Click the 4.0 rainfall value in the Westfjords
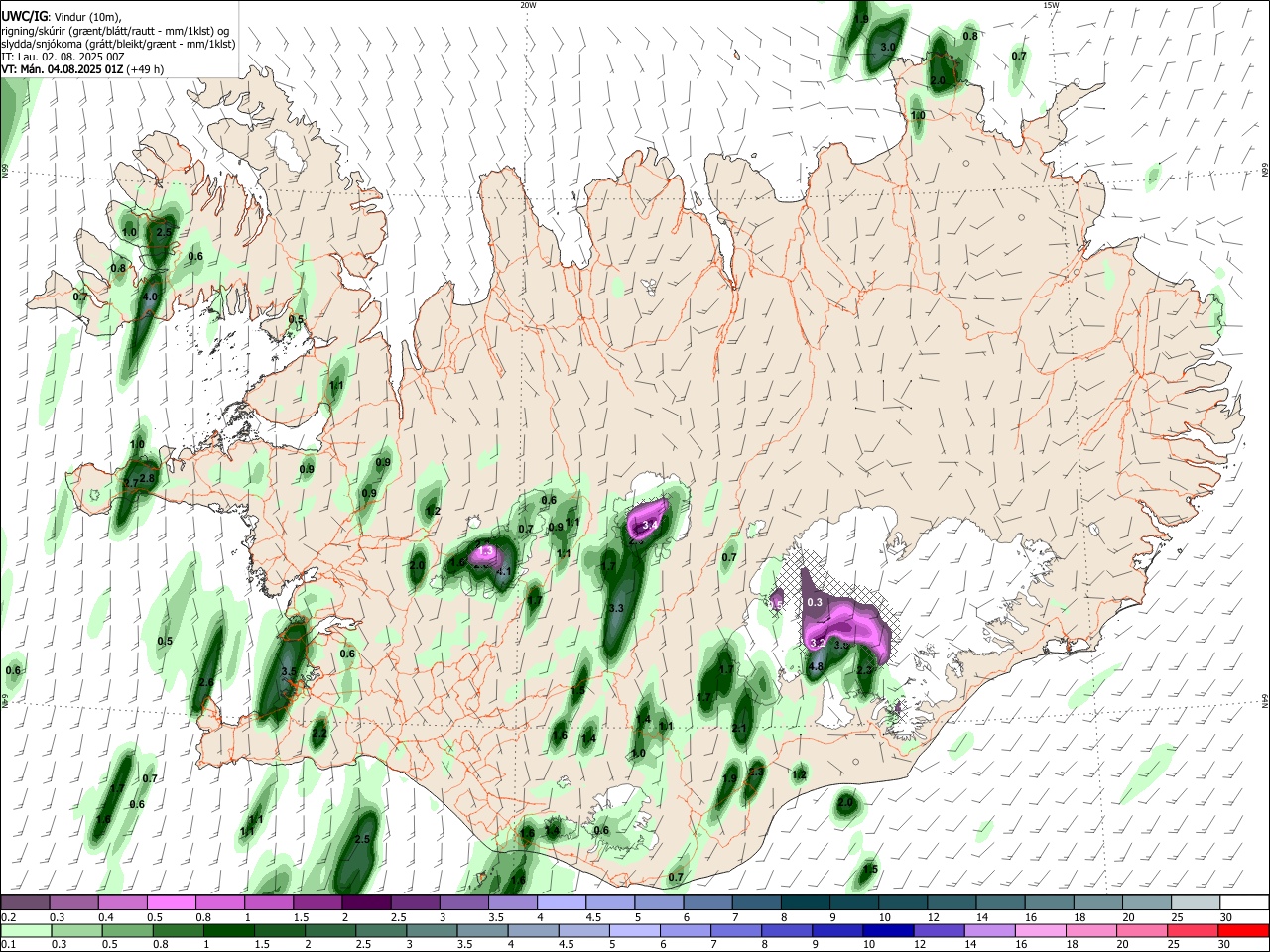Screen dimensions: 1270x952 coord(151,297)
